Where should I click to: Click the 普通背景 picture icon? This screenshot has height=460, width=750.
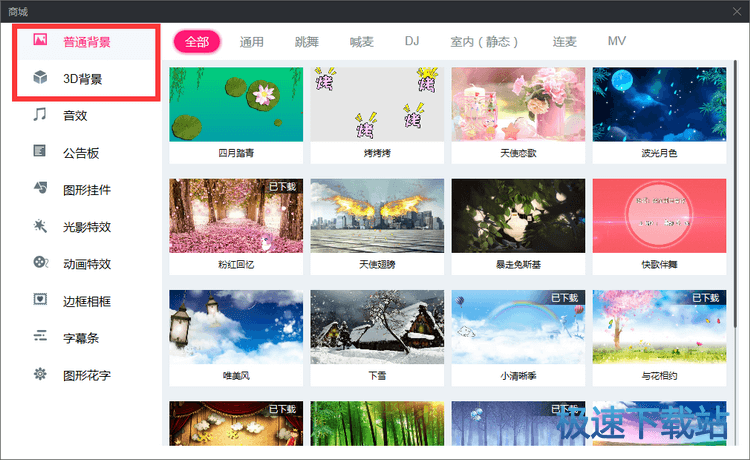point(40,40)
